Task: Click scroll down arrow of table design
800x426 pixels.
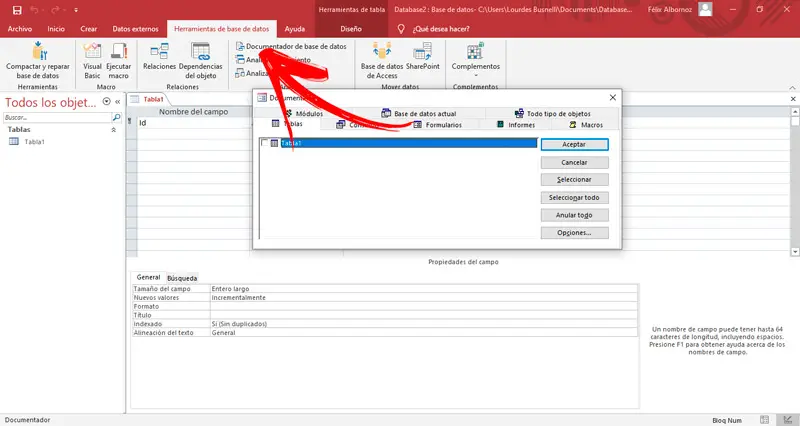Action: [795, 252]
